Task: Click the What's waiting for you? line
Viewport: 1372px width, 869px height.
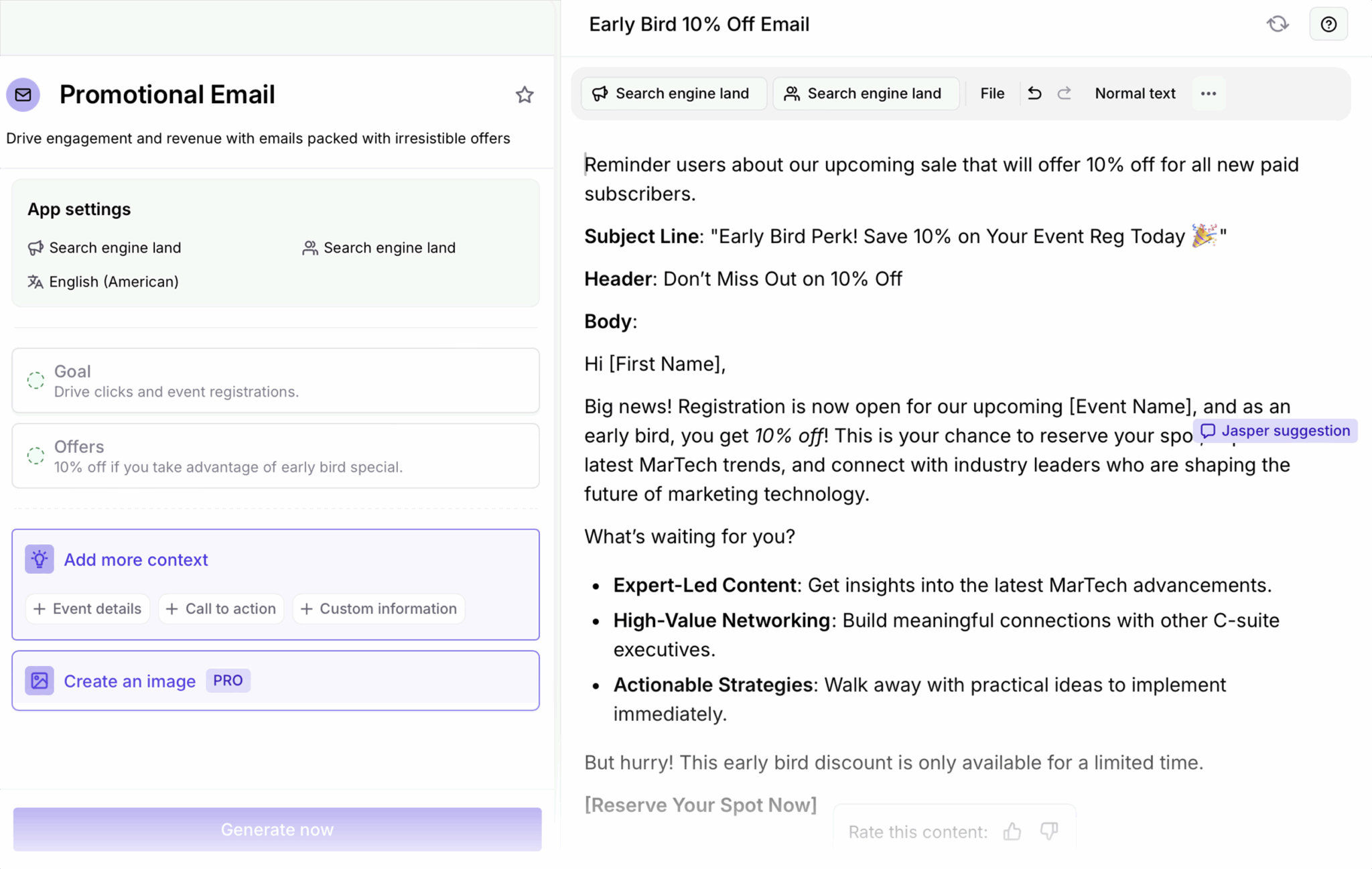Action: pos(689,536)
